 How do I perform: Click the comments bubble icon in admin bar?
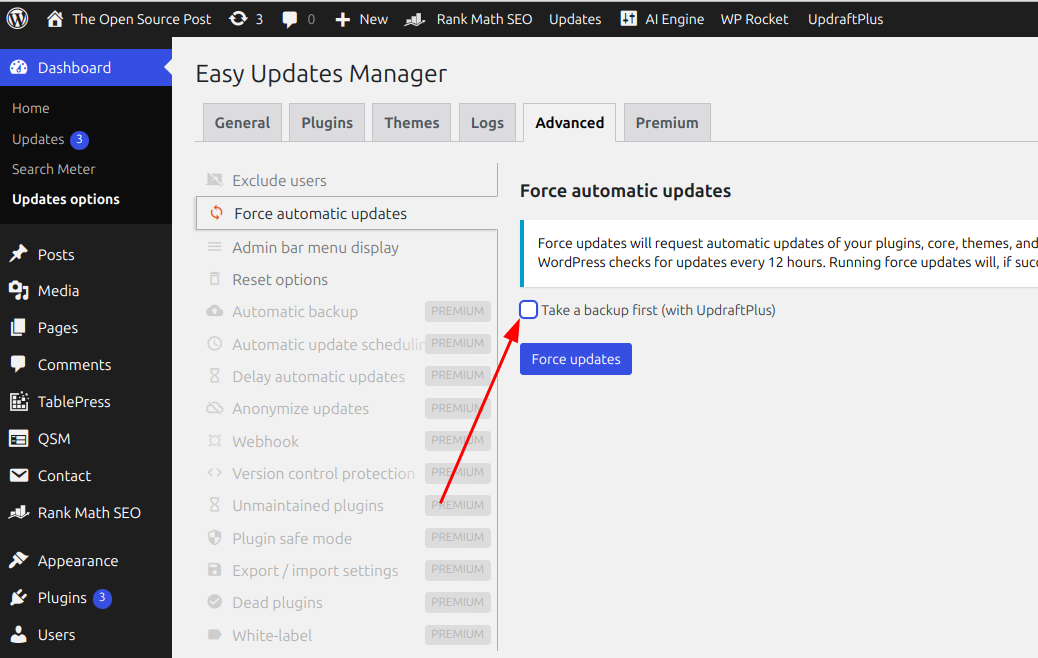290,18
